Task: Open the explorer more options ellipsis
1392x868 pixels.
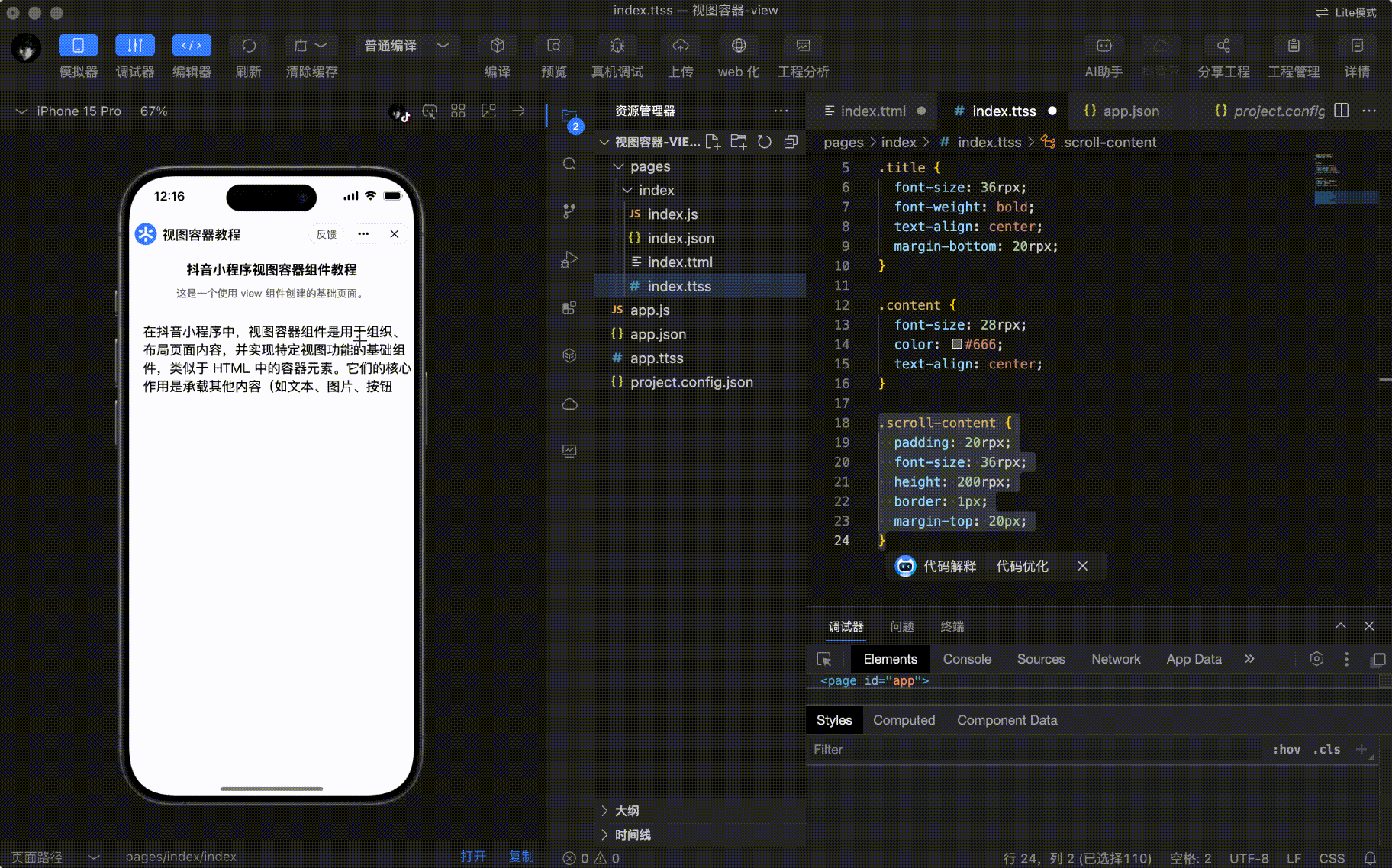Action: point(781,111)
